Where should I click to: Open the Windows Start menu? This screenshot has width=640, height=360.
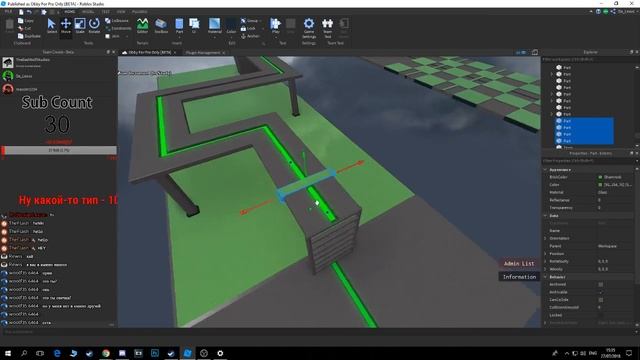(7, 353)
